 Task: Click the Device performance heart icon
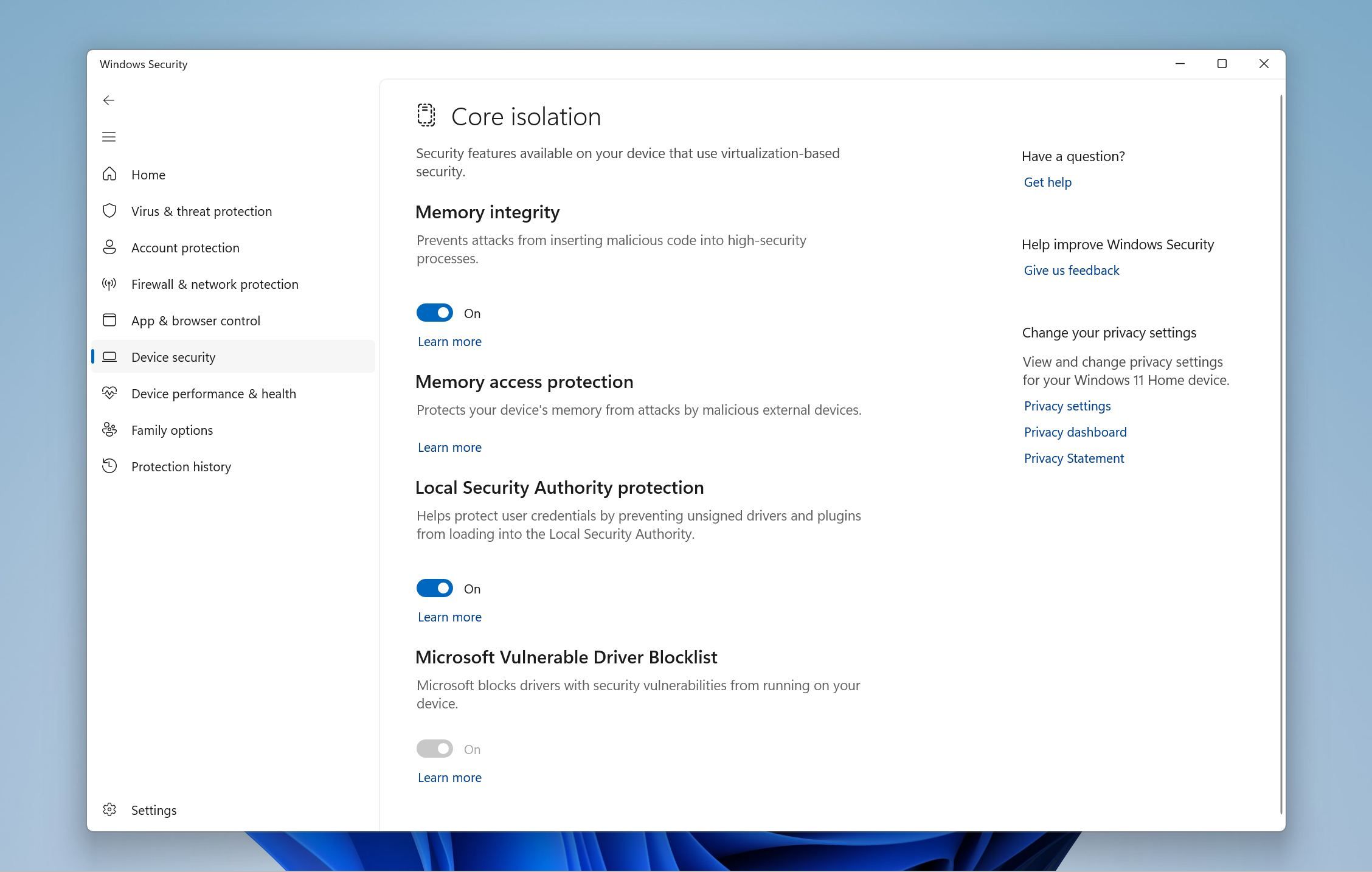tap(109, 393)
